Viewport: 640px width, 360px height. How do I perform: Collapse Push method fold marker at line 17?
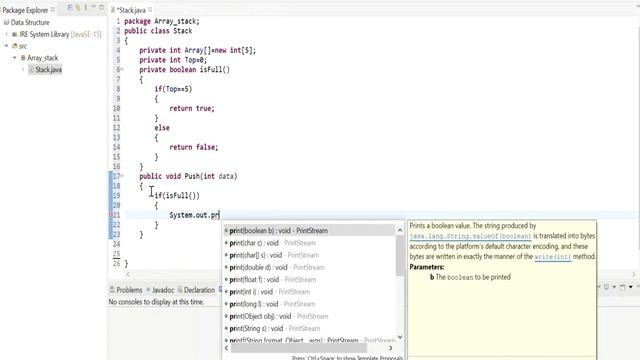(x=122, y=176)
